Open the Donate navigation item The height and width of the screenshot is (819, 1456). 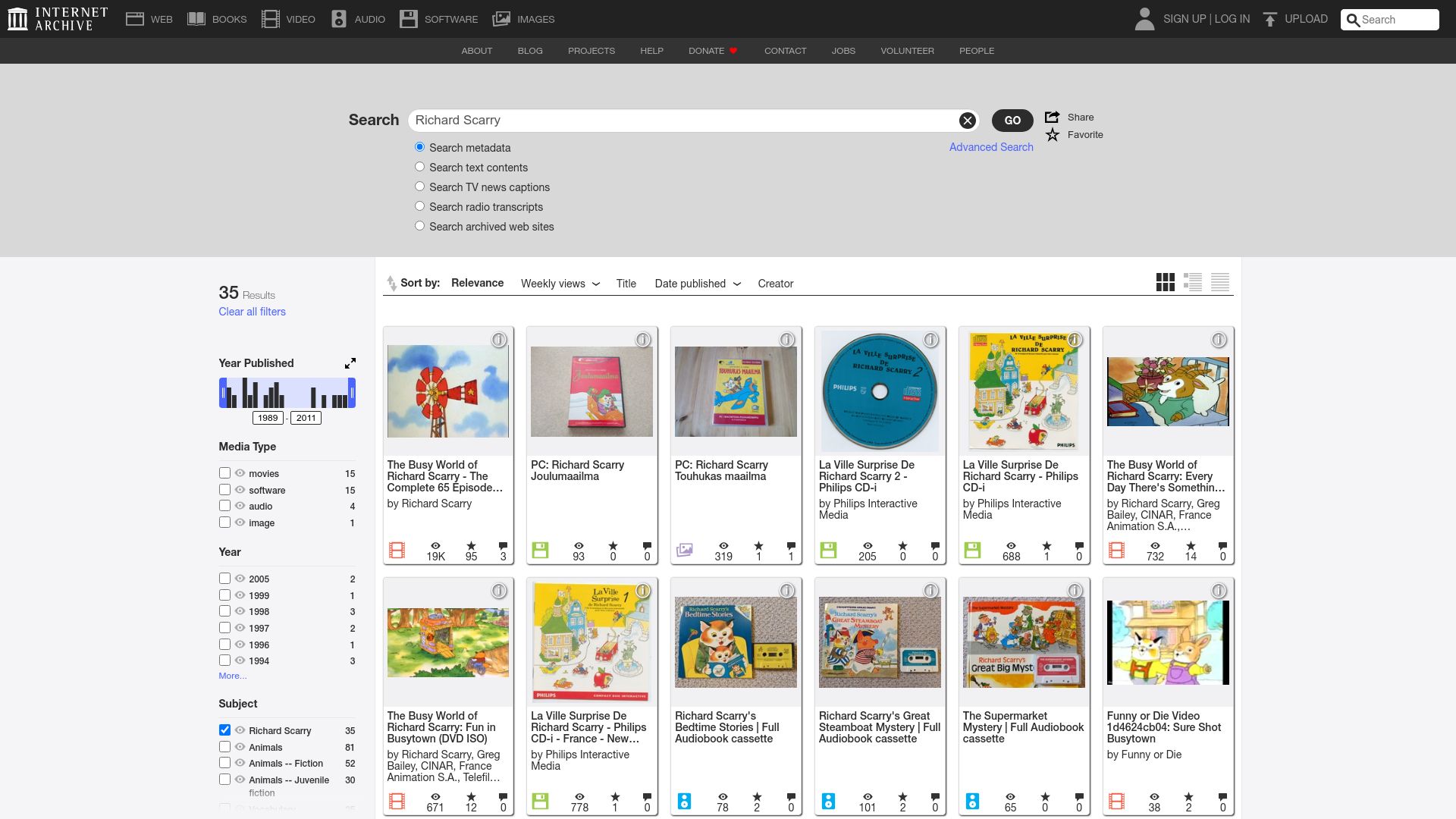(x=713, y=51)
